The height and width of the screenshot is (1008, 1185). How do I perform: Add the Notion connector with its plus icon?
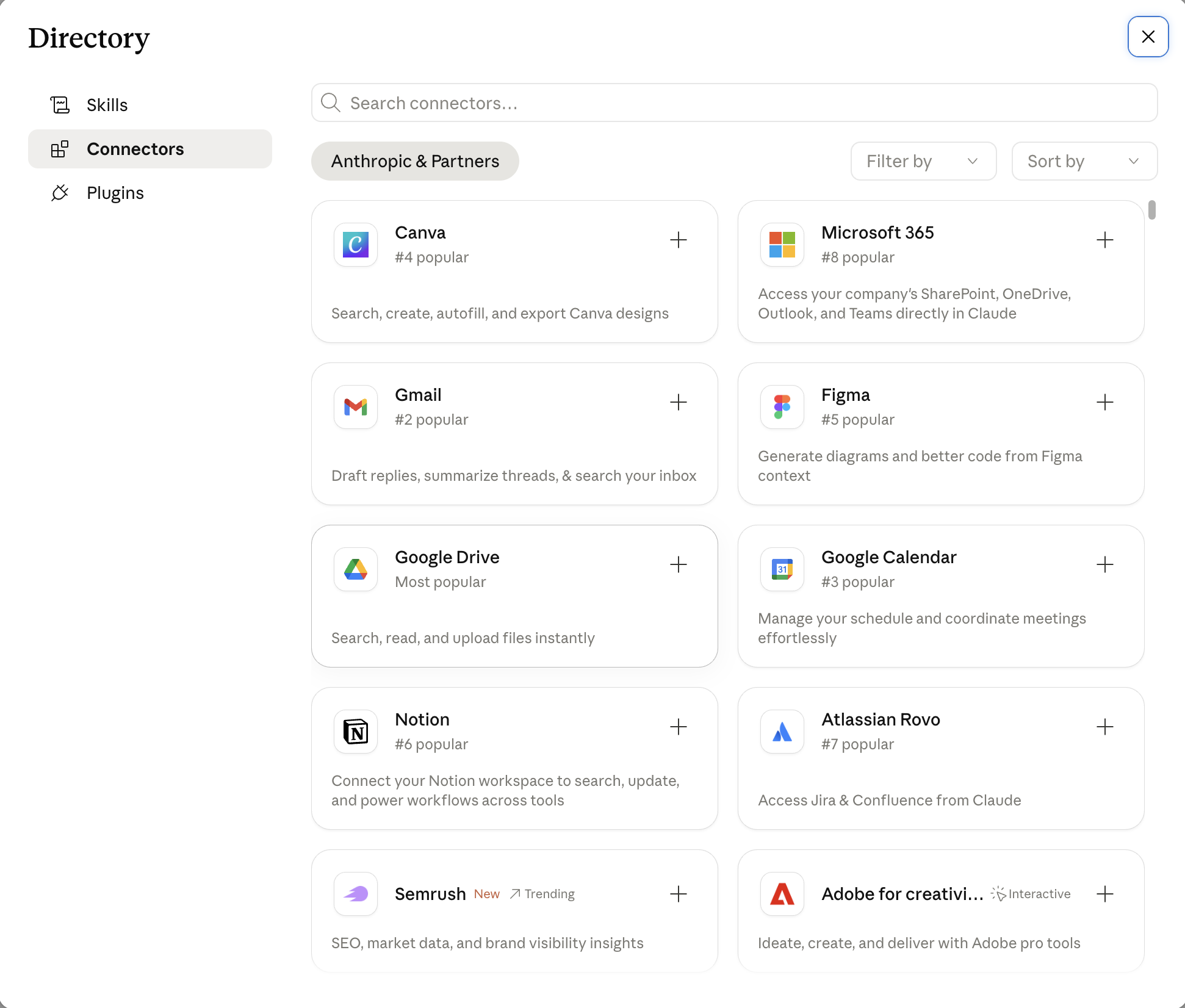click(x=678, y=727)
